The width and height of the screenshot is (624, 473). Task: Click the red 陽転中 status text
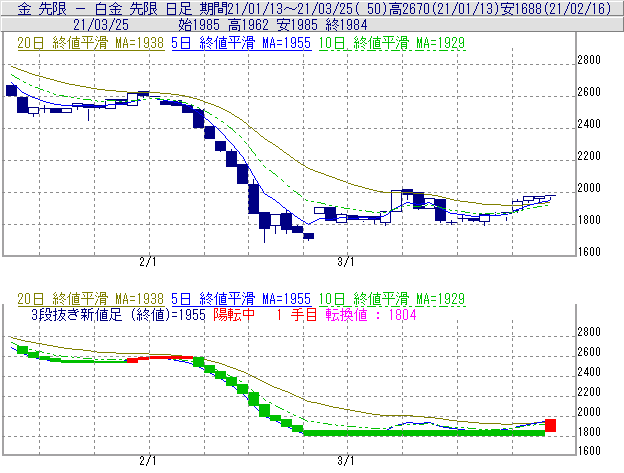(x=234, y=315)
